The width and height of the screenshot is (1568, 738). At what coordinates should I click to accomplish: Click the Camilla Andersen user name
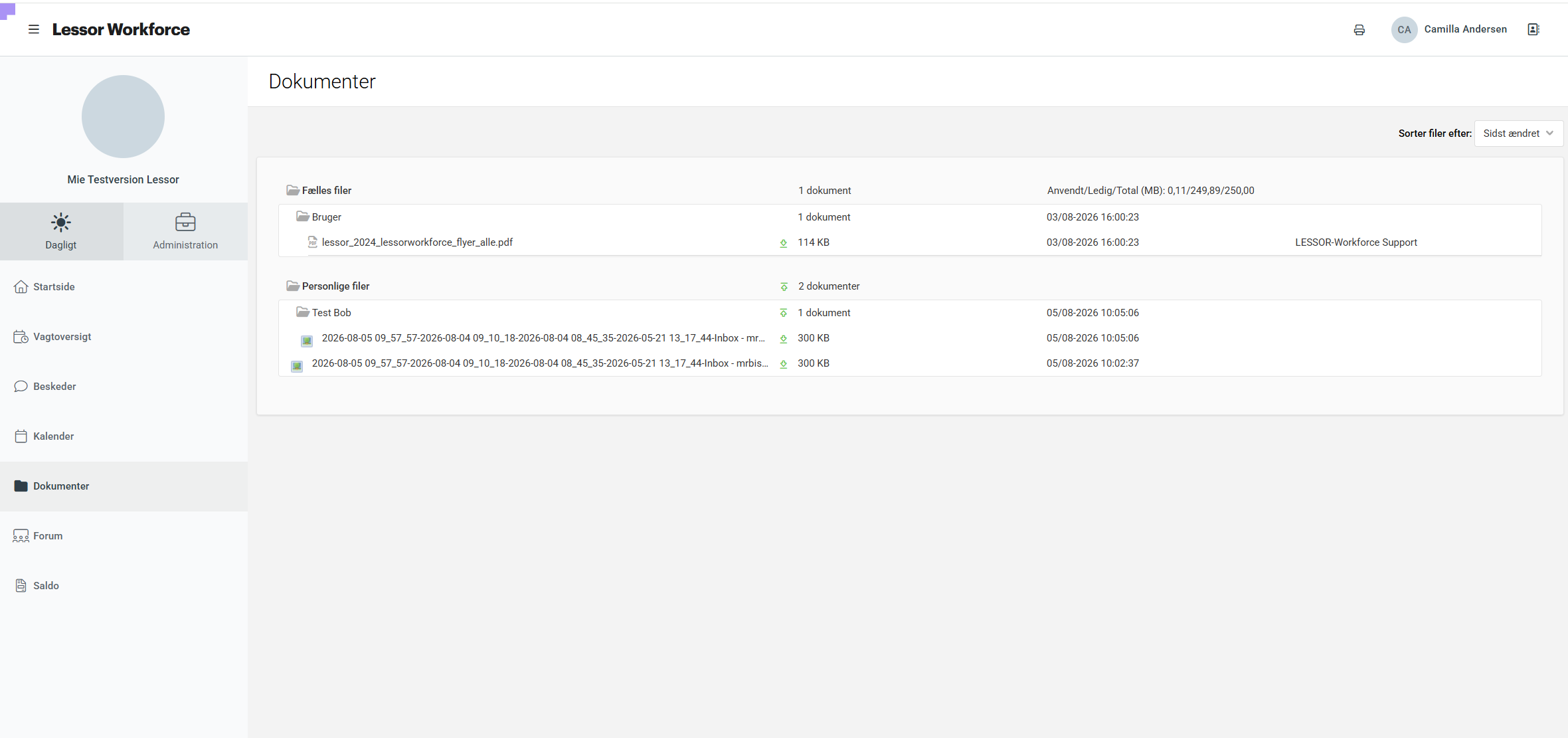pyautogui.click(x=1465, y=29)
